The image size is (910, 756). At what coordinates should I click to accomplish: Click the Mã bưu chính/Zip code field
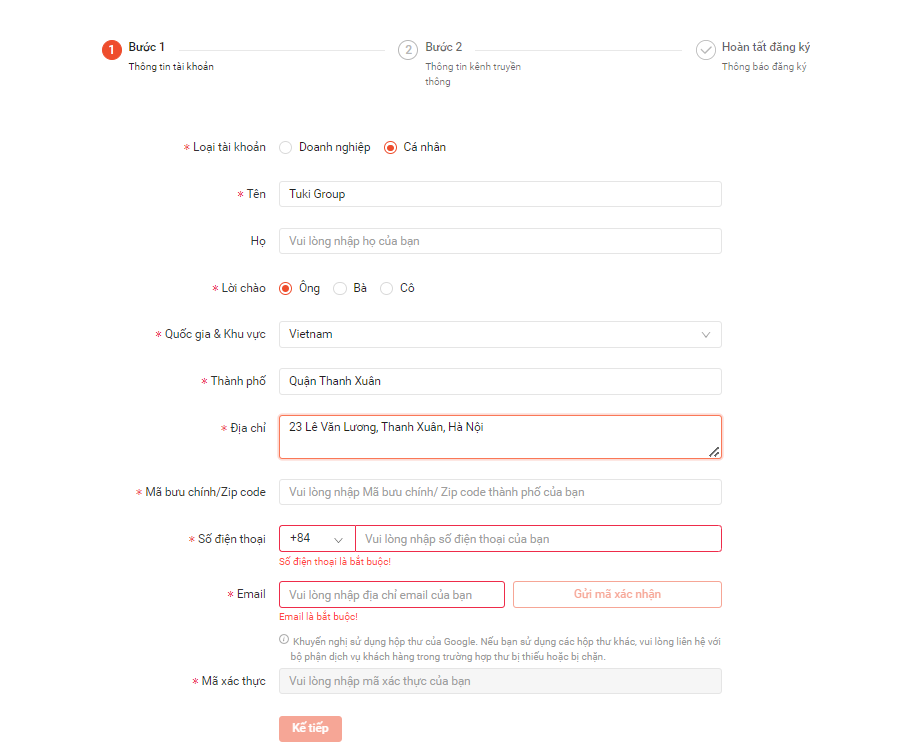(x=500, y=492)
